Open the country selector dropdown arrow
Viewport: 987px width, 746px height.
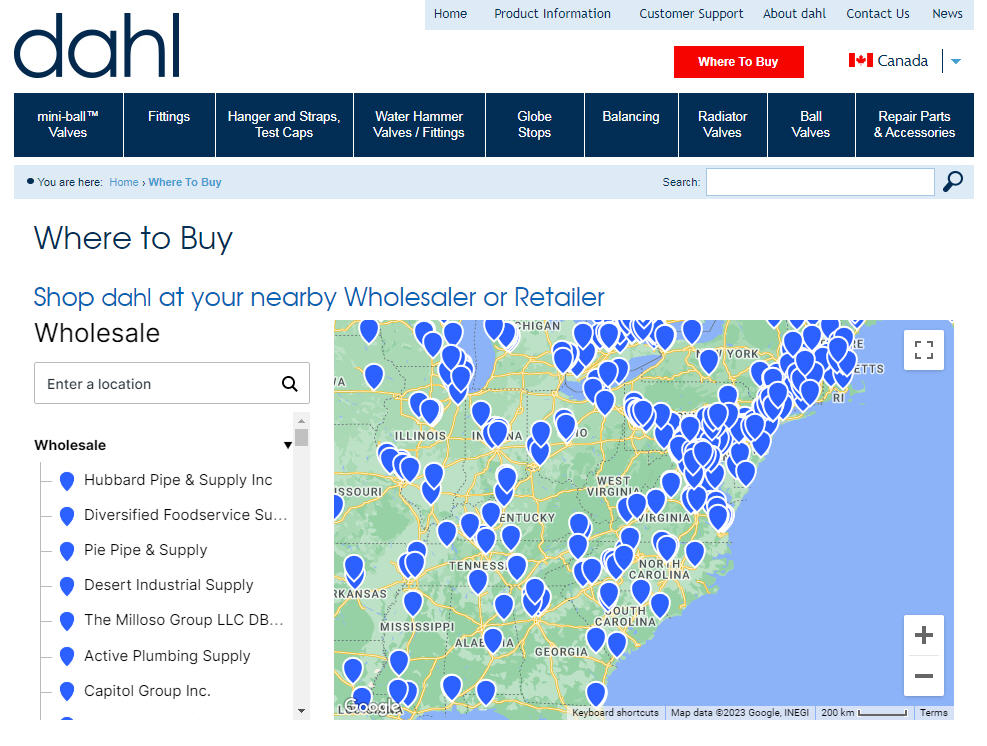(x=956, y=61)
